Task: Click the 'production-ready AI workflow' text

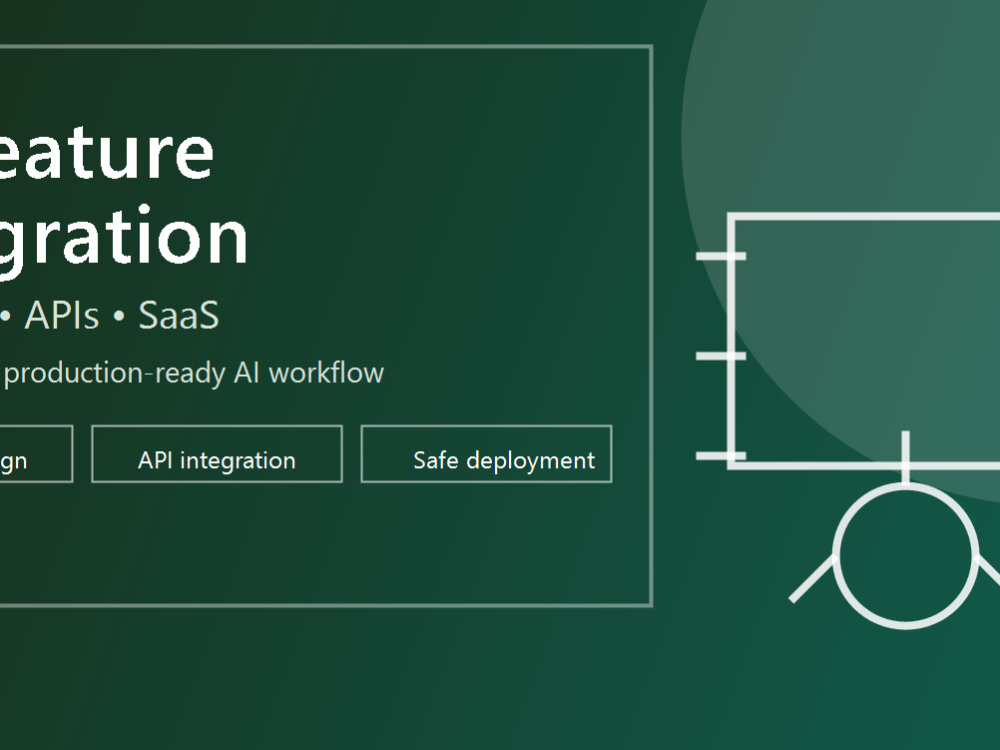Action: point(194,373)
